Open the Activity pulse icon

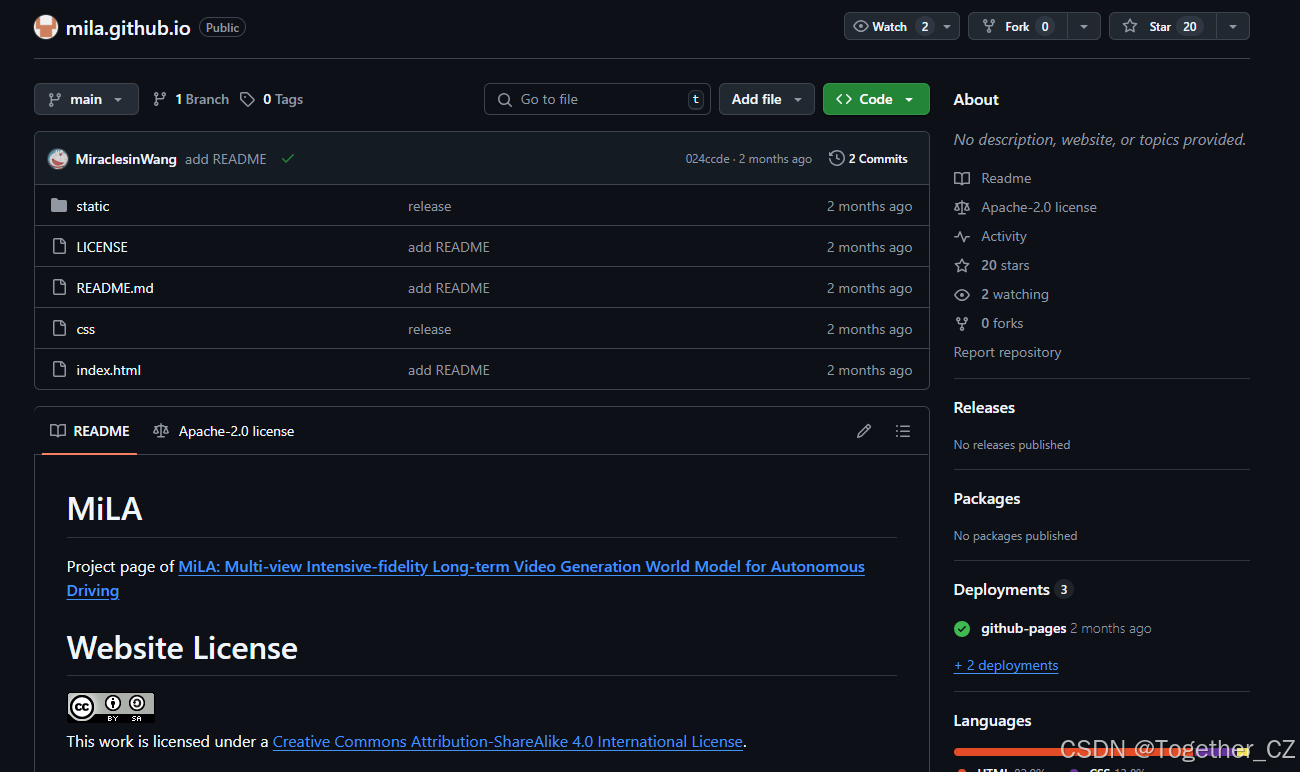pos(961,236)
